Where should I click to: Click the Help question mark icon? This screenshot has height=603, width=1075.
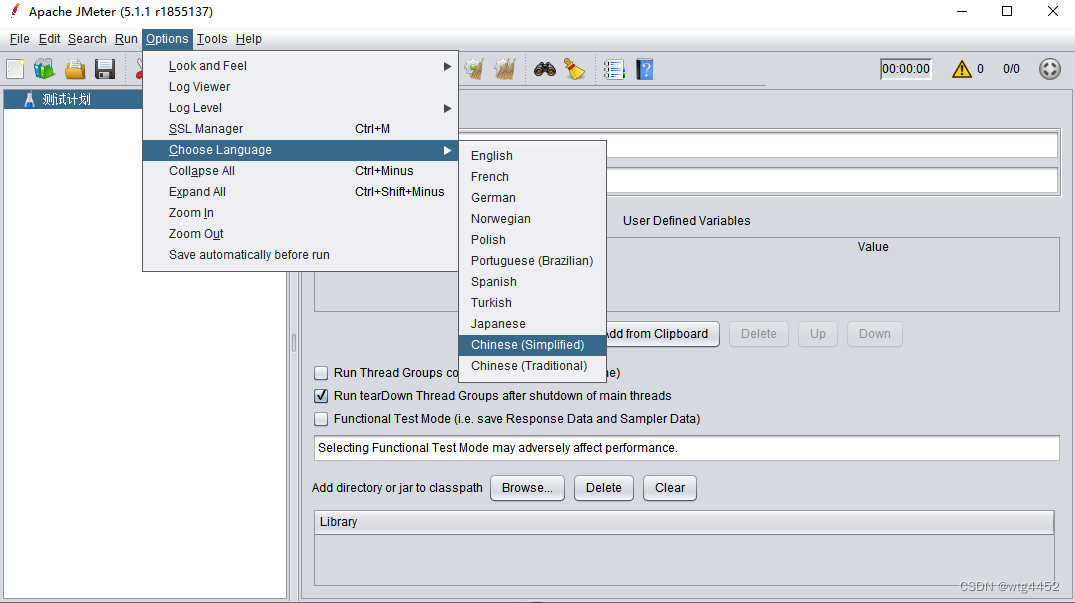tap(644, 69)
